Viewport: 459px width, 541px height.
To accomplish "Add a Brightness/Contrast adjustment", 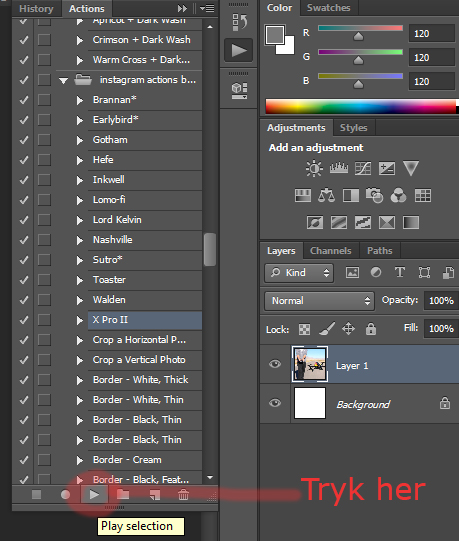I will coord(314,168).
